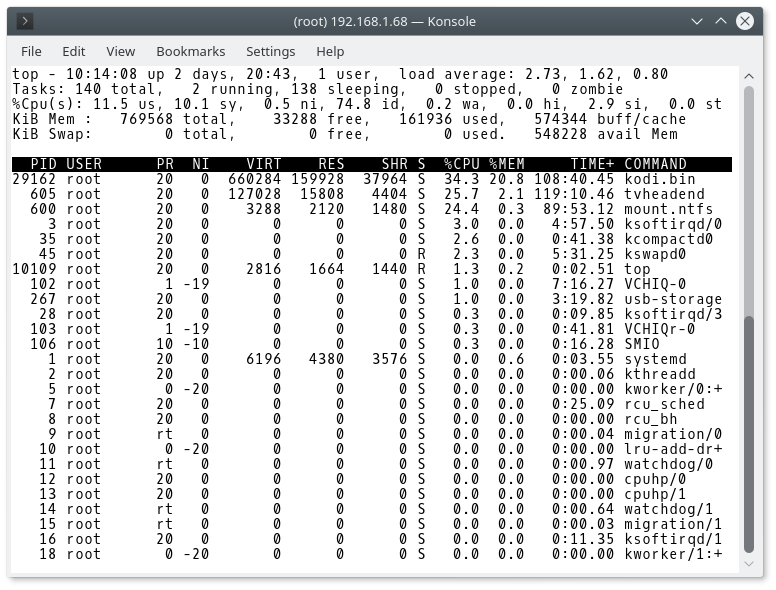Open the Settings menu
Viewport: 776px width, 590px height.
(270, 51)
